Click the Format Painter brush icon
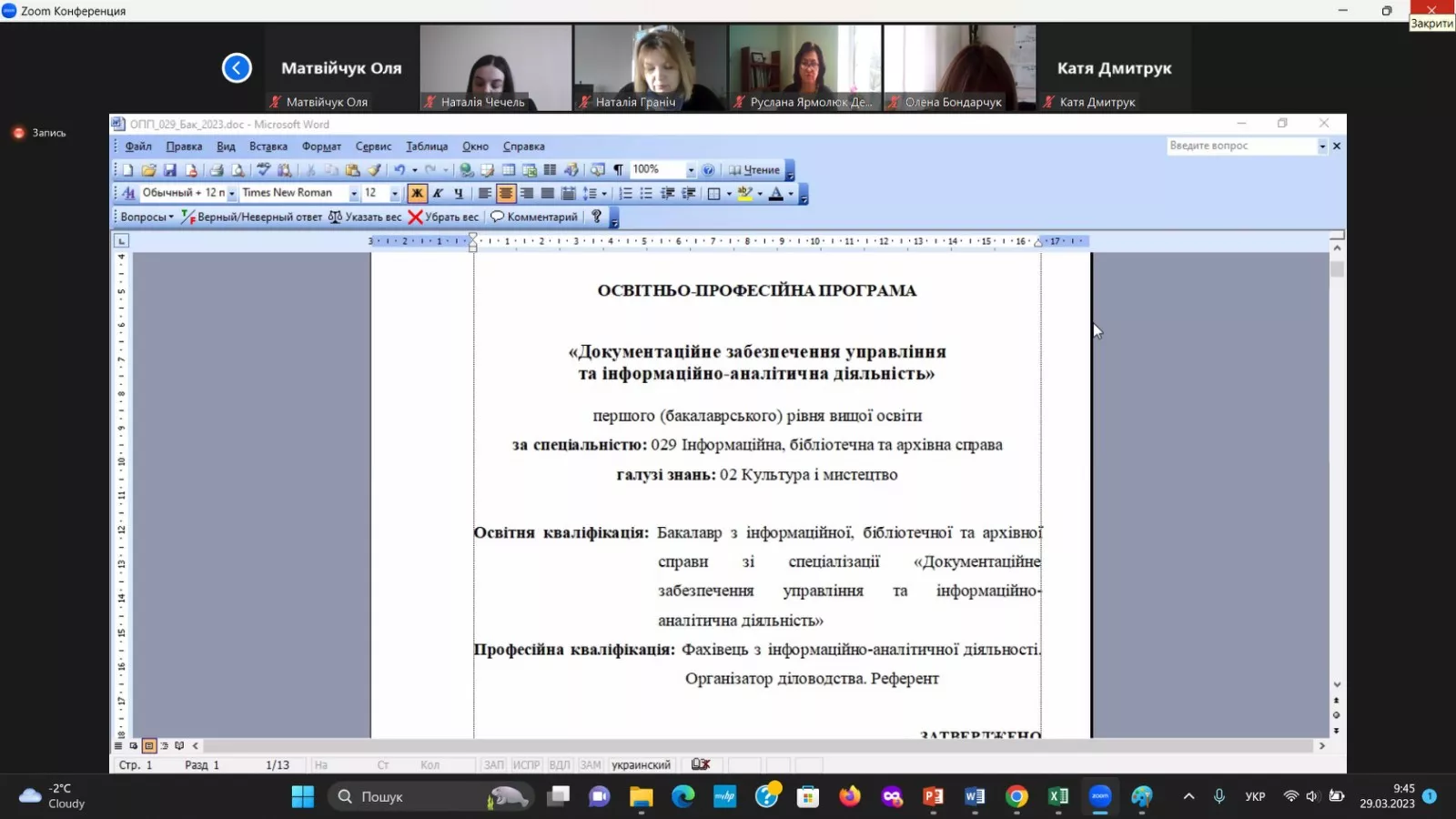Screen dimensions: 1456x819 [x=374, y=170]
